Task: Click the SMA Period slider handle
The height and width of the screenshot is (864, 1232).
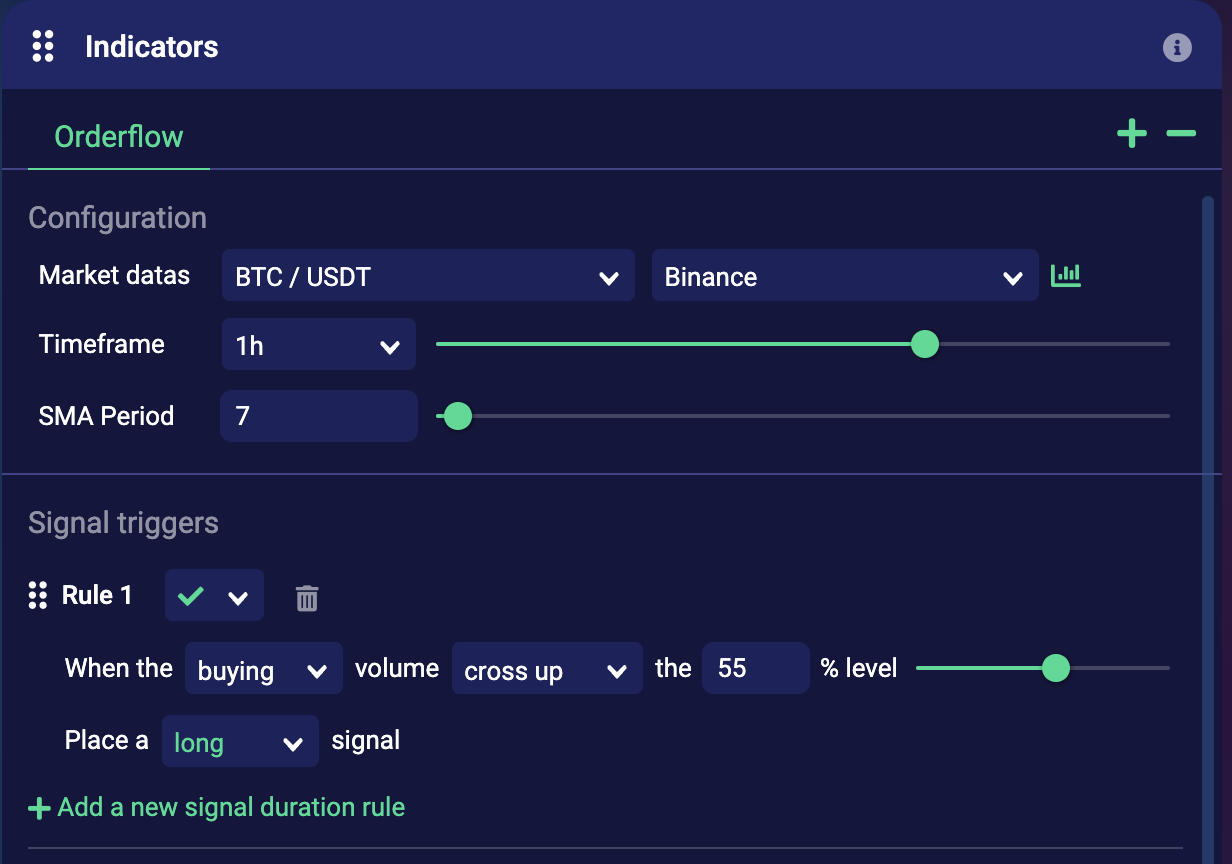Action: click(x=457, y=416)
